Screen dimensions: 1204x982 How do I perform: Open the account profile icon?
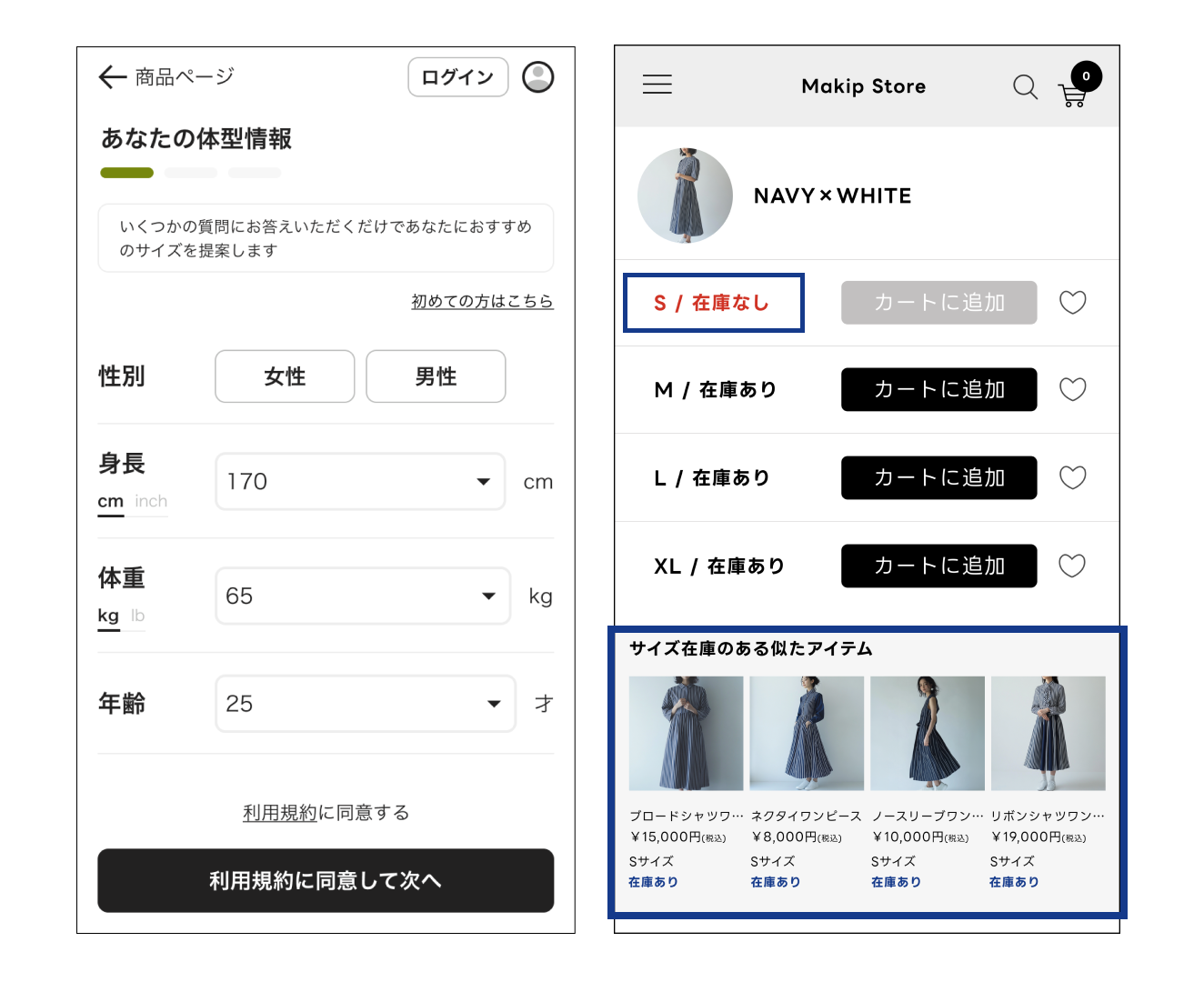pyautogui.click(x=537, y=77)
